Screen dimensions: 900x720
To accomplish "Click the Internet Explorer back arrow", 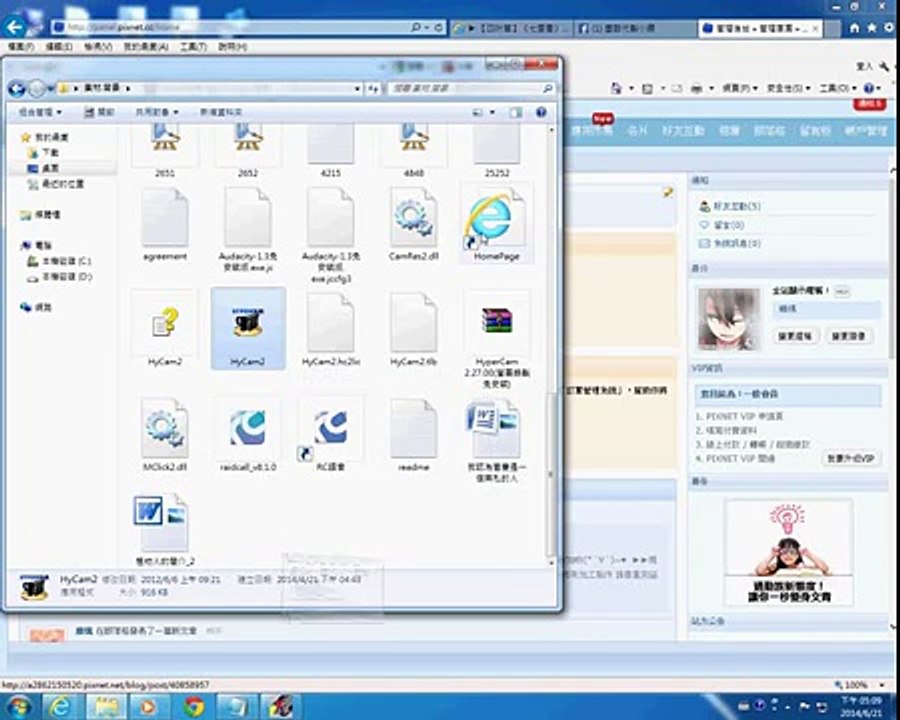I will [15, 26].
